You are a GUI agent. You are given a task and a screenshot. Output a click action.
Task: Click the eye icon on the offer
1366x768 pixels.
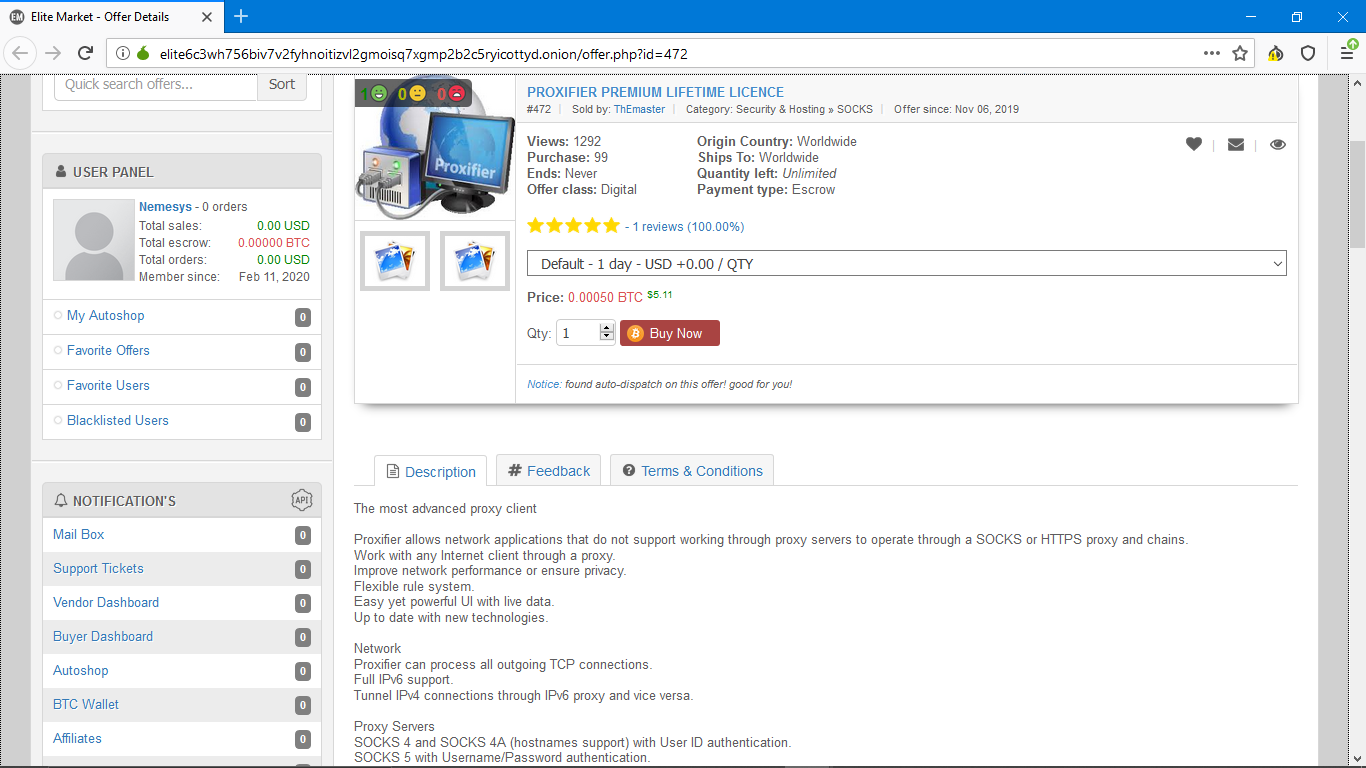[1278, 144]
